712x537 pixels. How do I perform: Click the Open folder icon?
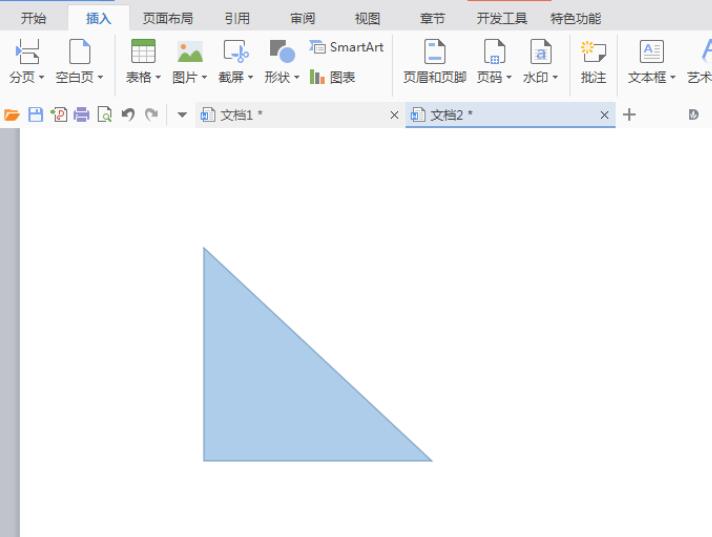click(x=11, y=115)
